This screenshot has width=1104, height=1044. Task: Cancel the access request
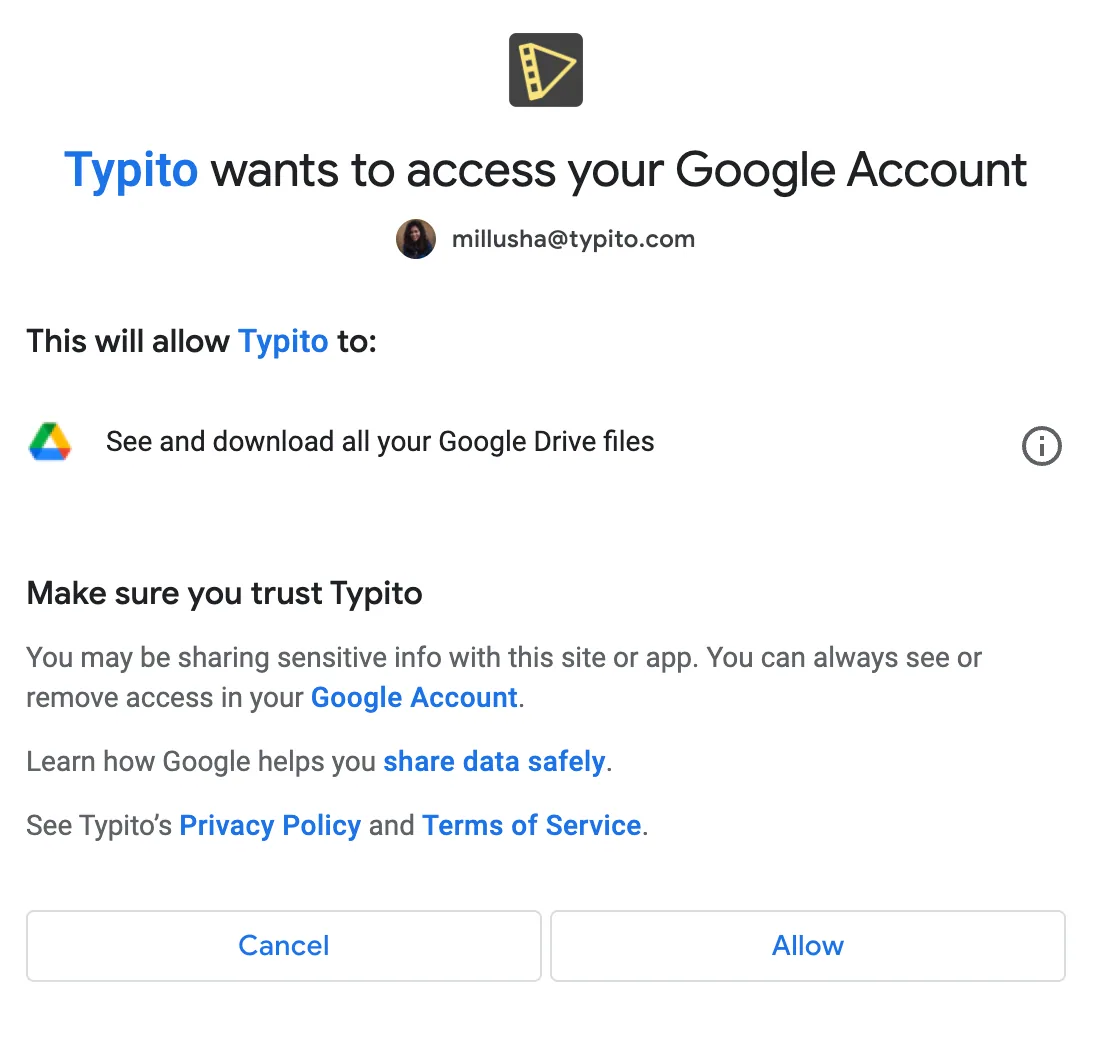284,945
